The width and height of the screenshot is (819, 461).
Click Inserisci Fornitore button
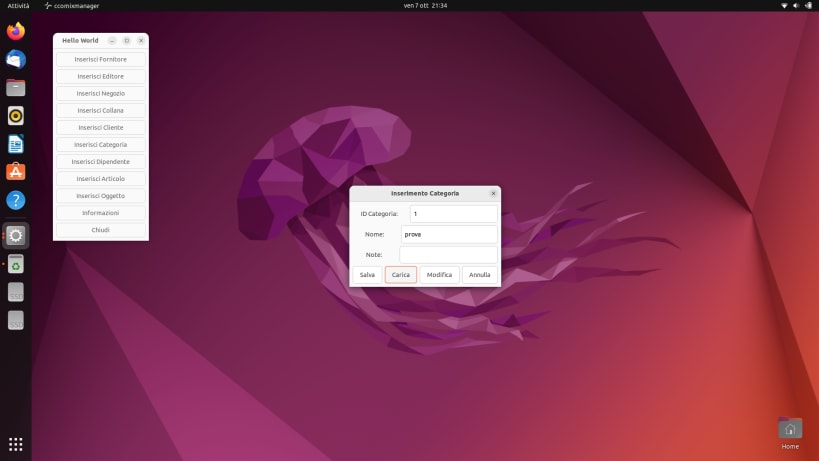click(x=101, y=60)
